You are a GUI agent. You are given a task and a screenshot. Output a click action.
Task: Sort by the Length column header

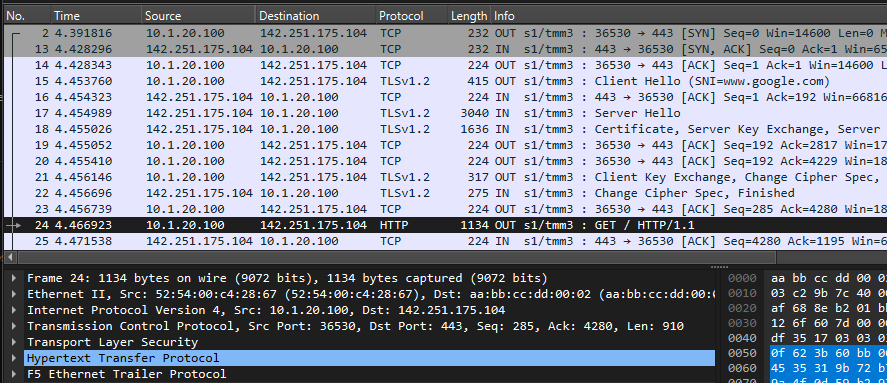coord(469,16)
